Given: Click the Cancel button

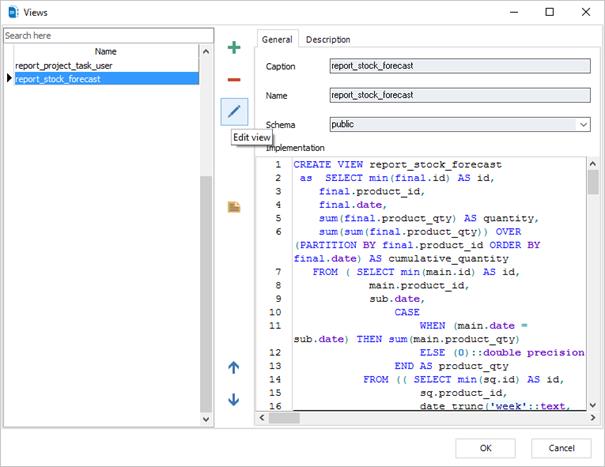Looking at the screenshot, I should pyautogui.click(x=561, y=448).
